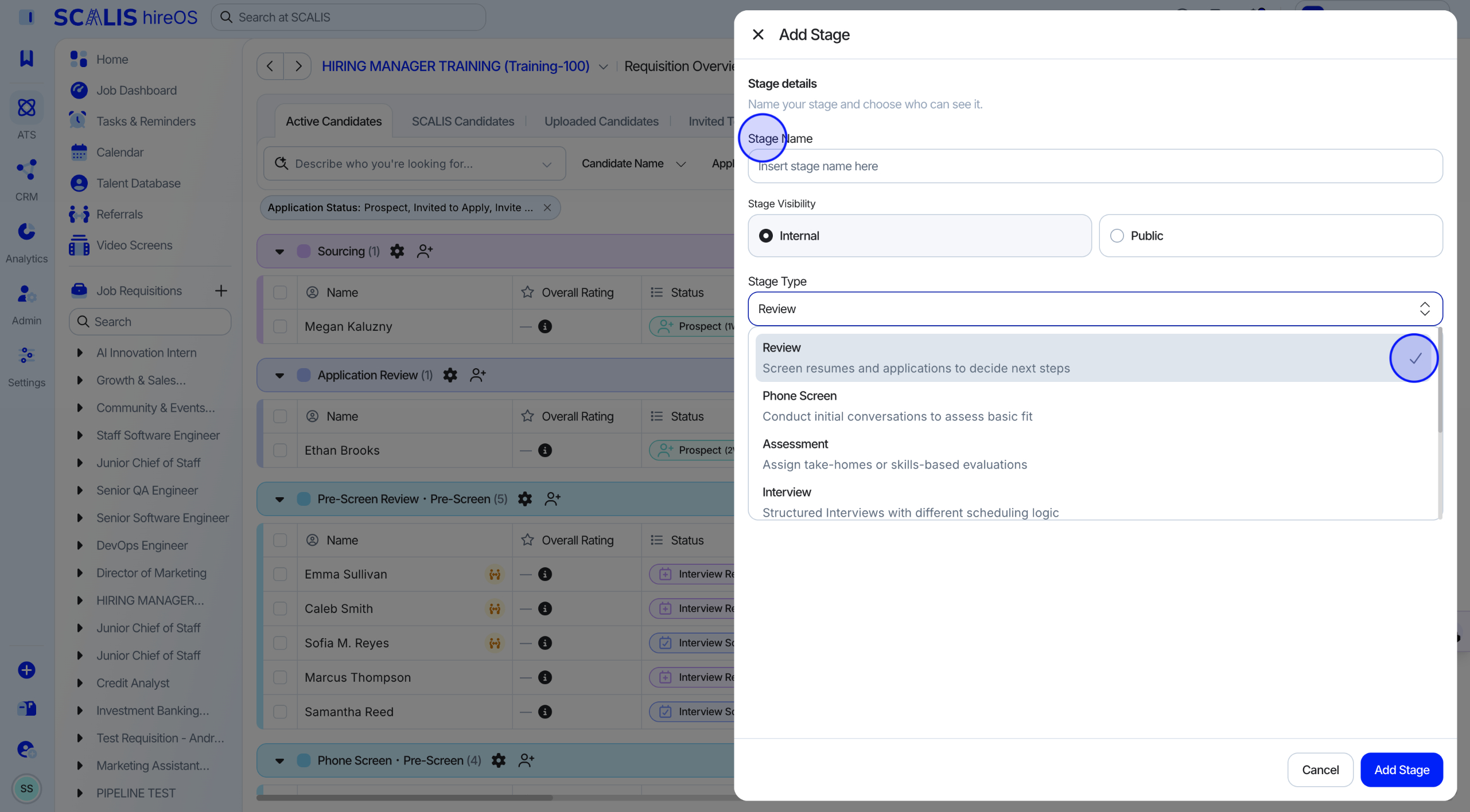Image resolution: width=1470 pixels, height=812 pixels.
Task: Click the Calendar icon in sidebar
Action: click(x=79, y=152)
